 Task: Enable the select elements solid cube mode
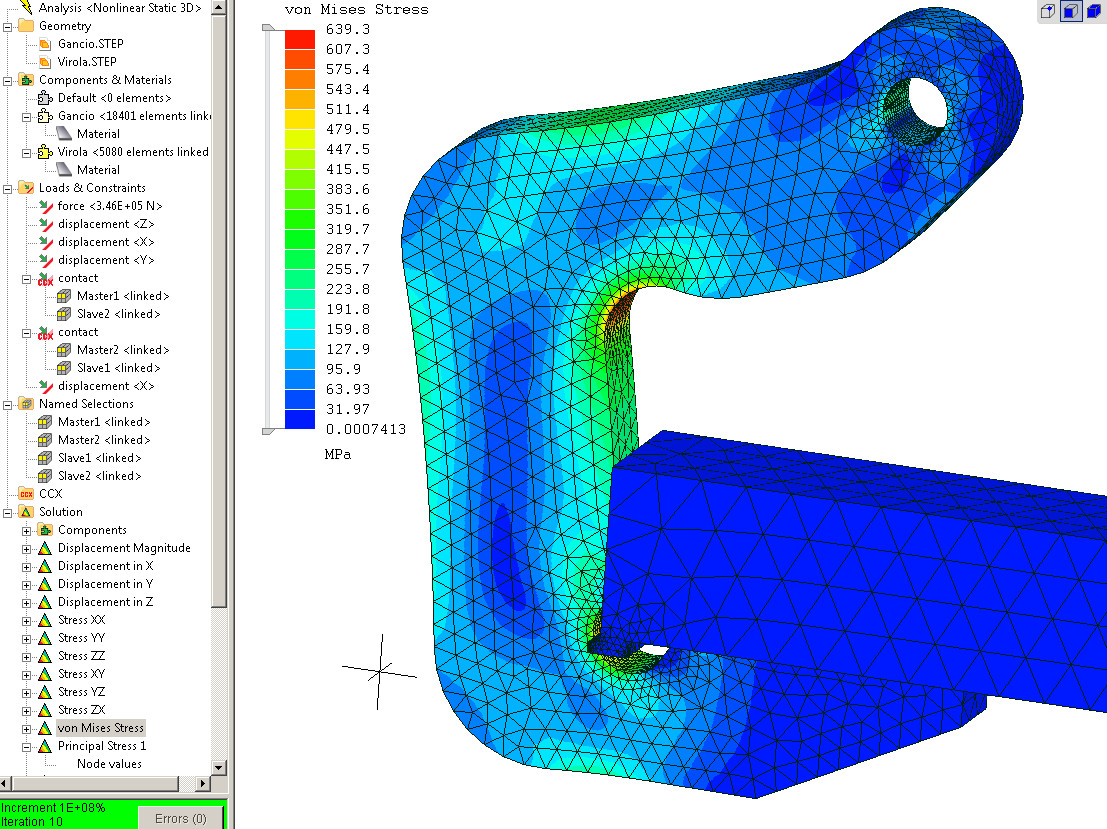[x=1094, y=11]
